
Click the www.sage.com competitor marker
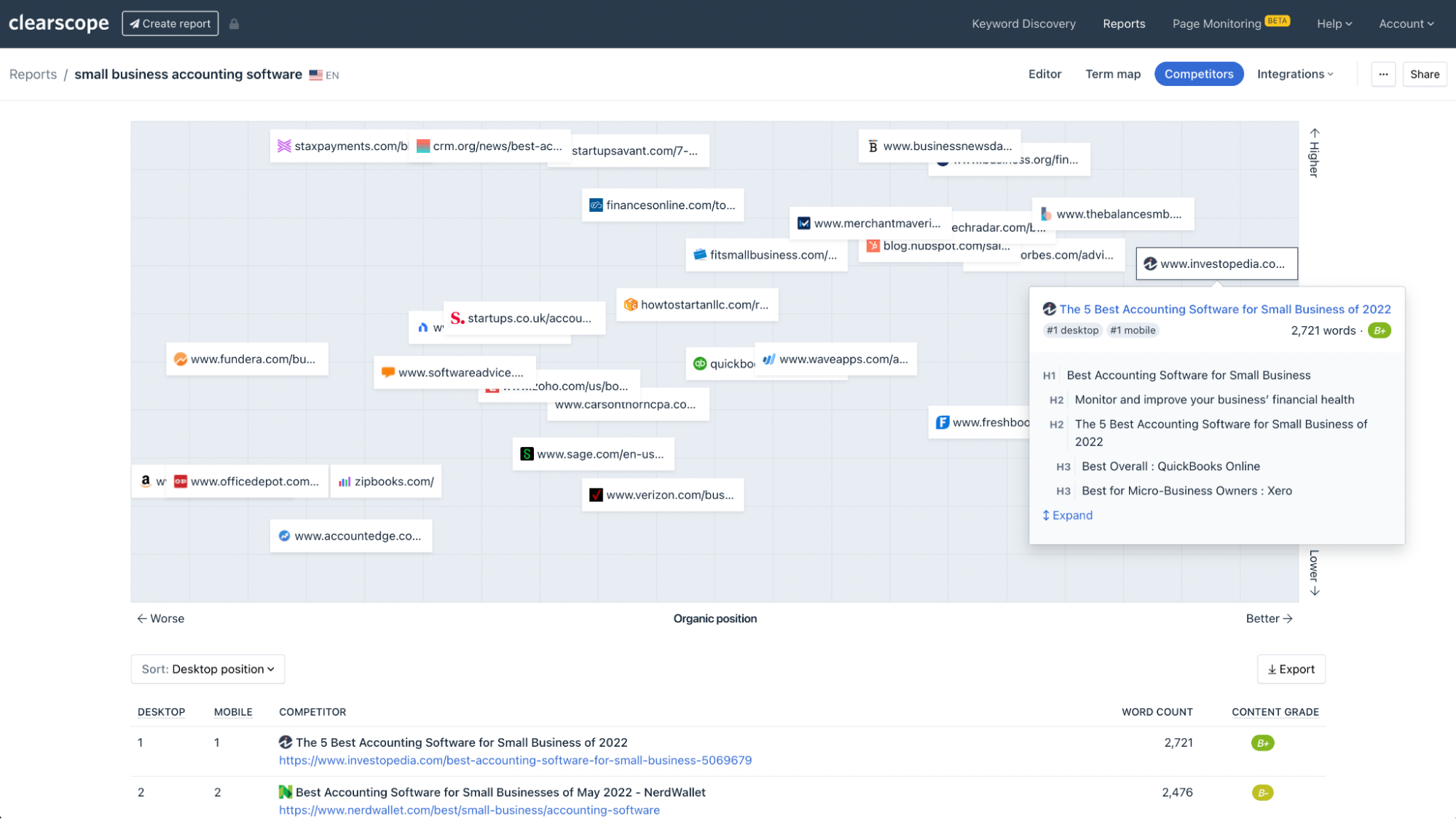point(593,454)
